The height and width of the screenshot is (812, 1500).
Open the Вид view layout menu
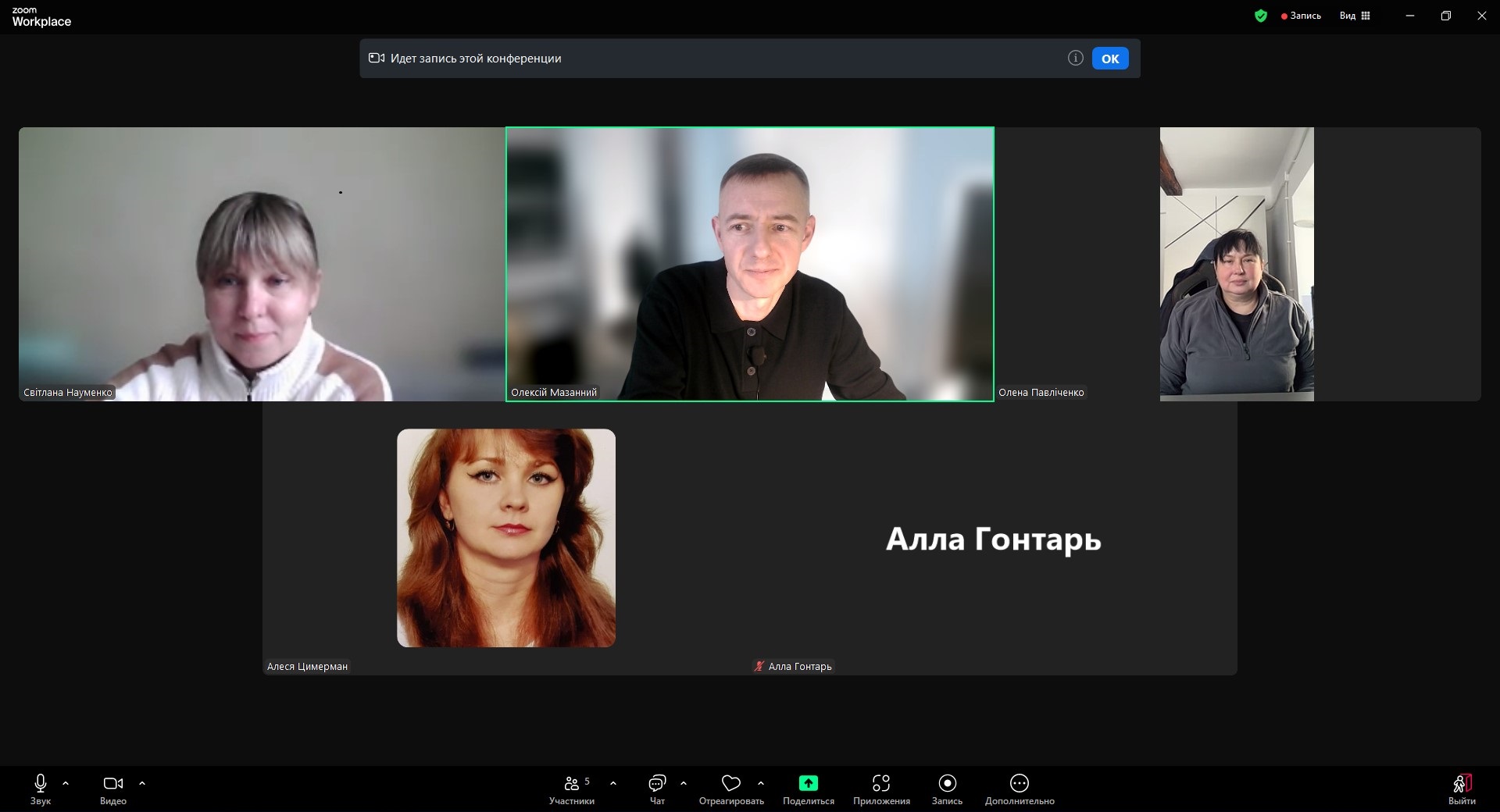click(1355, 16)
